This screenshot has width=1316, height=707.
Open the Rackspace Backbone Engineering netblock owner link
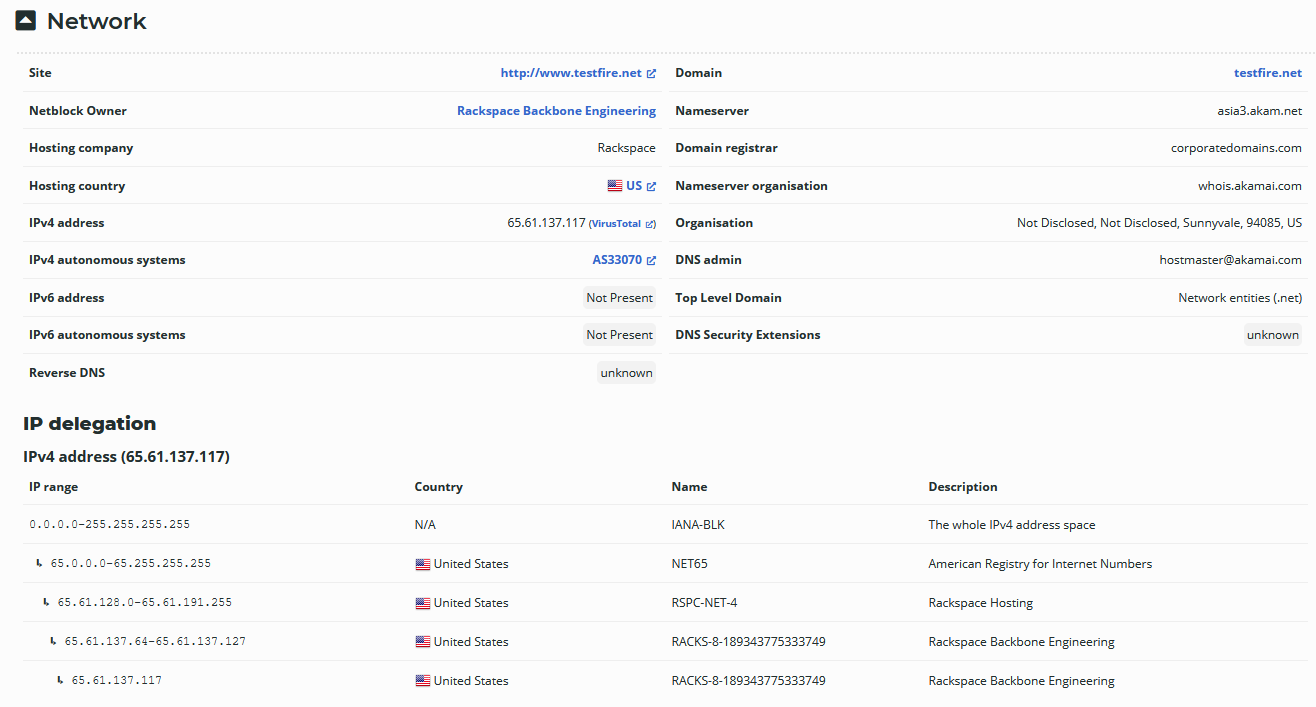coord(556,111)
